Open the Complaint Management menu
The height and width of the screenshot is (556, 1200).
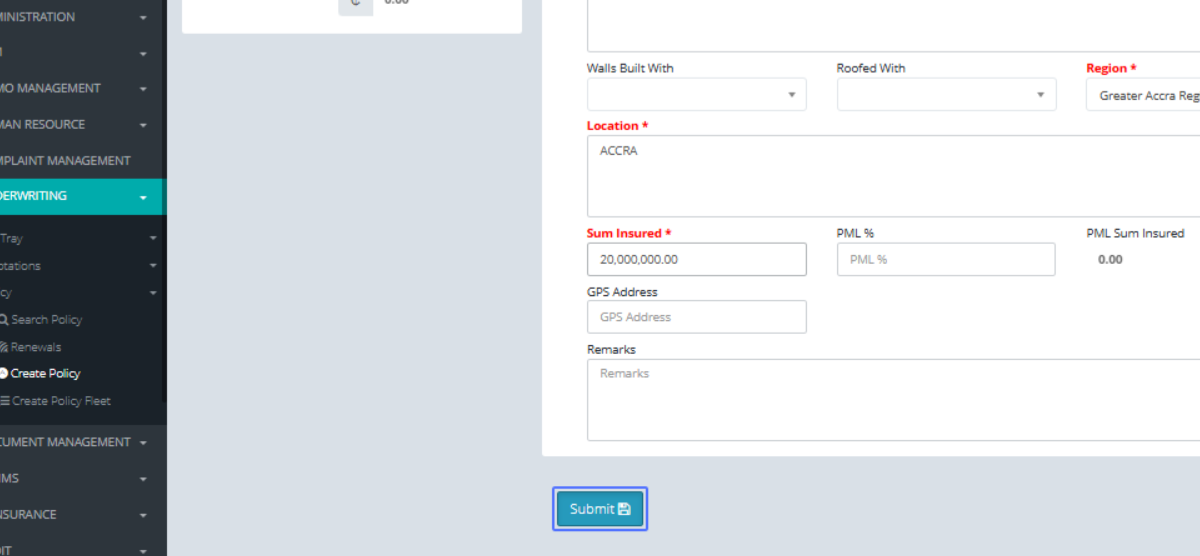[x=70, y=160]
